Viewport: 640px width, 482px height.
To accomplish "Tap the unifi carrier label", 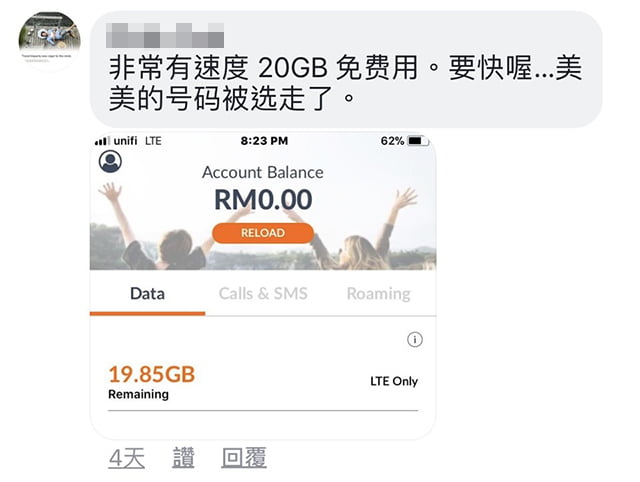I will pyautogui.click(x=125, y=141).
